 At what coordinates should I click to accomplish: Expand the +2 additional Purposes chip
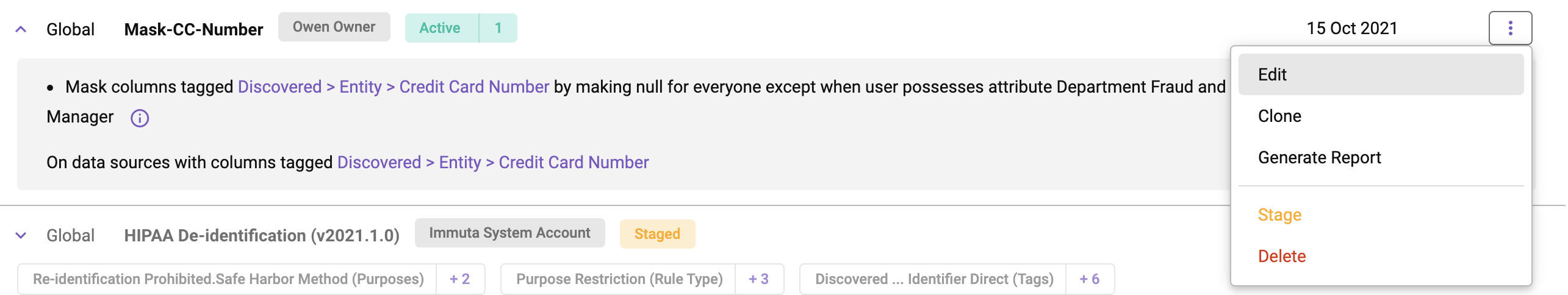pos(460,279)
